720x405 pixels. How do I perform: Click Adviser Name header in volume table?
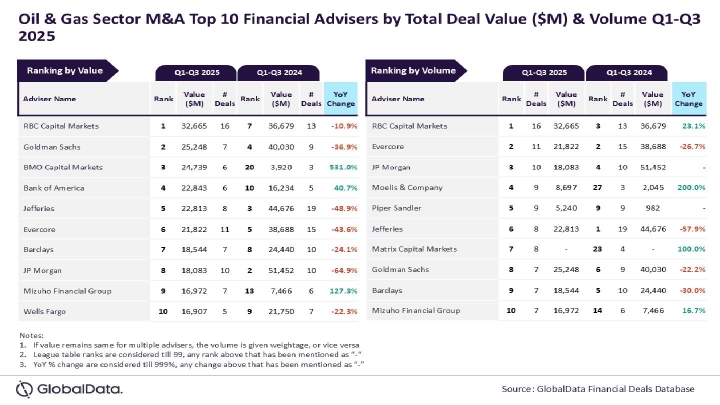(x=400, y=100)
